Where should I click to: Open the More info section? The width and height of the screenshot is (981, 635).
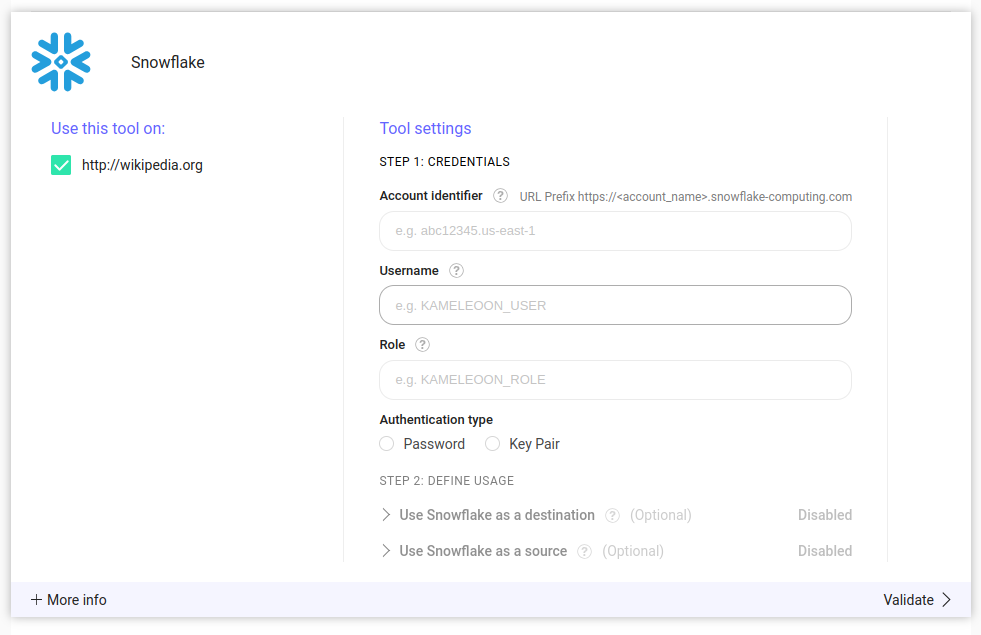pyautogui.click(x=76, y=600)
